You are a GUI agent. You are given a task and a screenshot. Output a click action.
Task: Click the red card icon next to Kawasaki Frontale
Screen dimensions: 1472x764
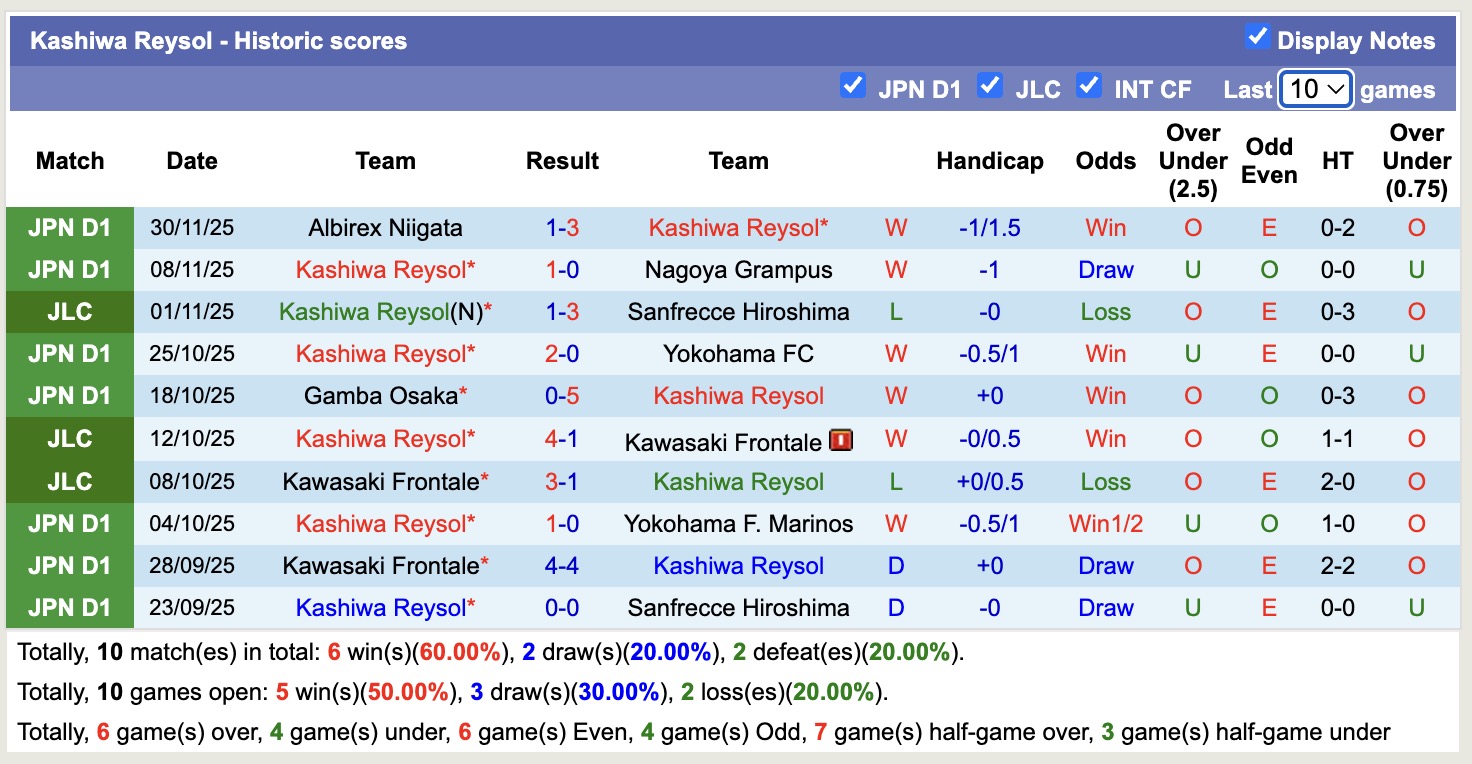[x=839, y=438]
